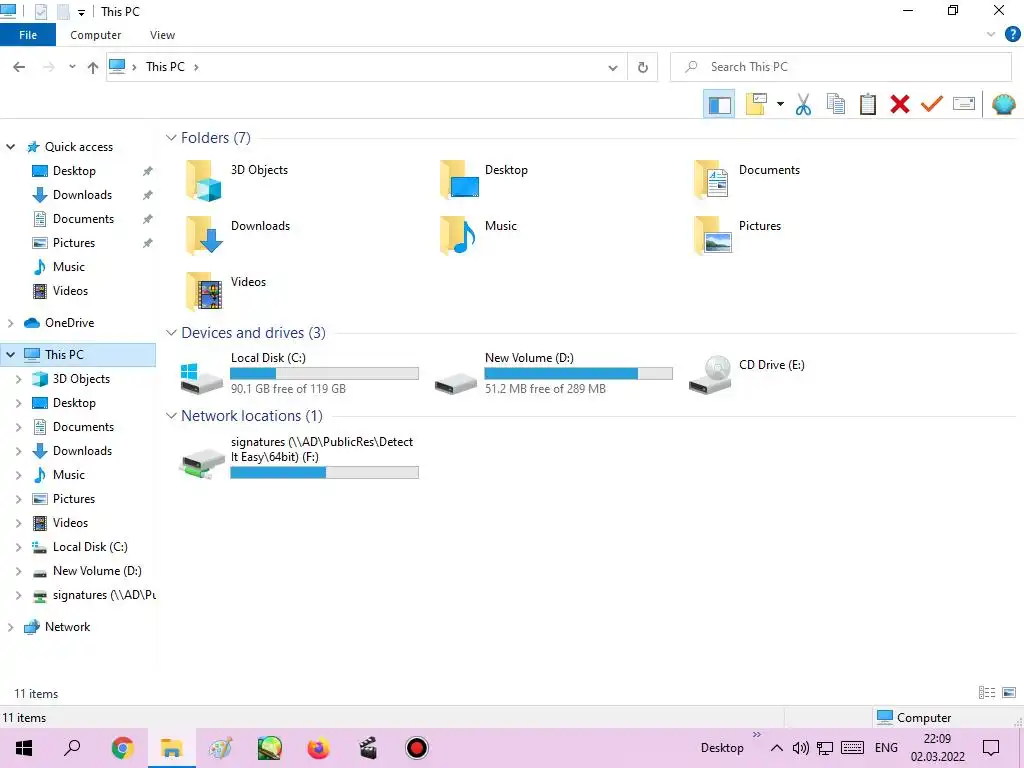Collapse the Devices and drives group
The image size is (1024, 768).
[171, 333]
